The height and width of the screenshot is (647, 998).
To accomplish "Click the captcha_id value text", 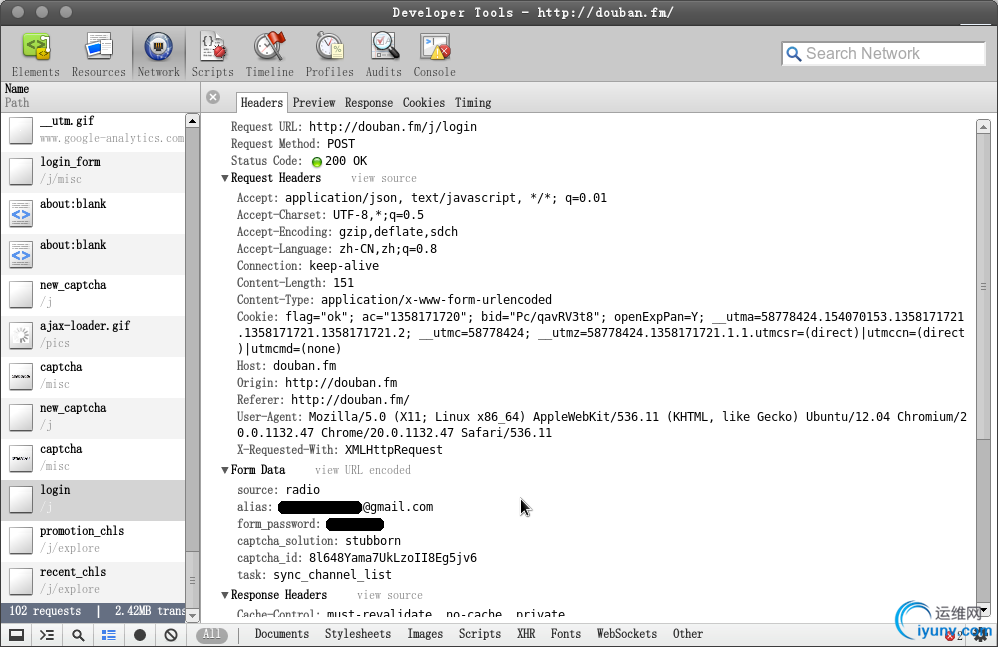I will click(x=393, y=559).
